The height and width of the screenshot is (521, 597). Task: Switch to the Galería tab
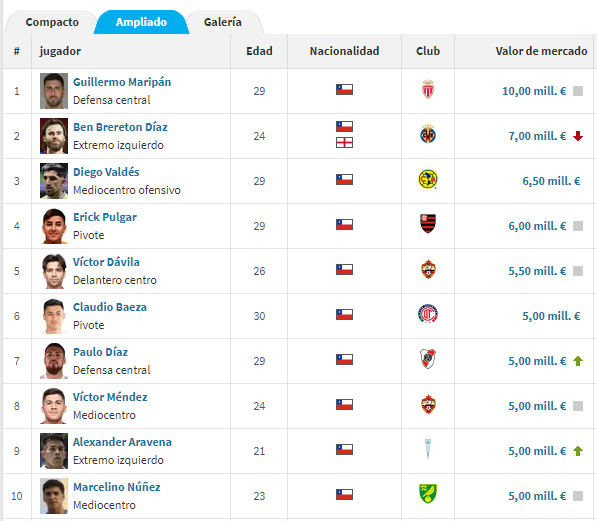(x=223, y=22)
